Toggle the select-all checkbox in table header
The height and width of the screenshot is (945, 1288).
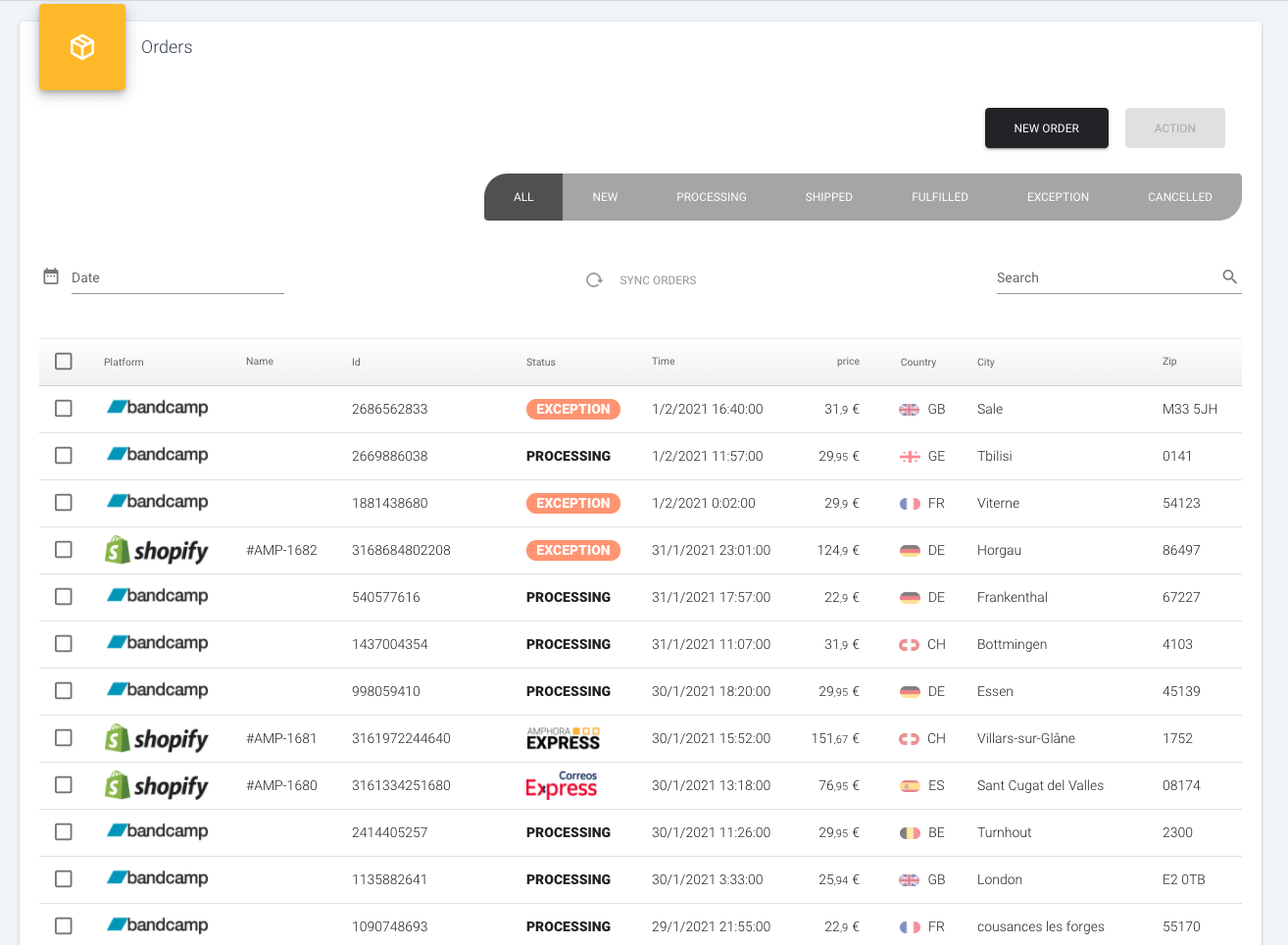64,362
